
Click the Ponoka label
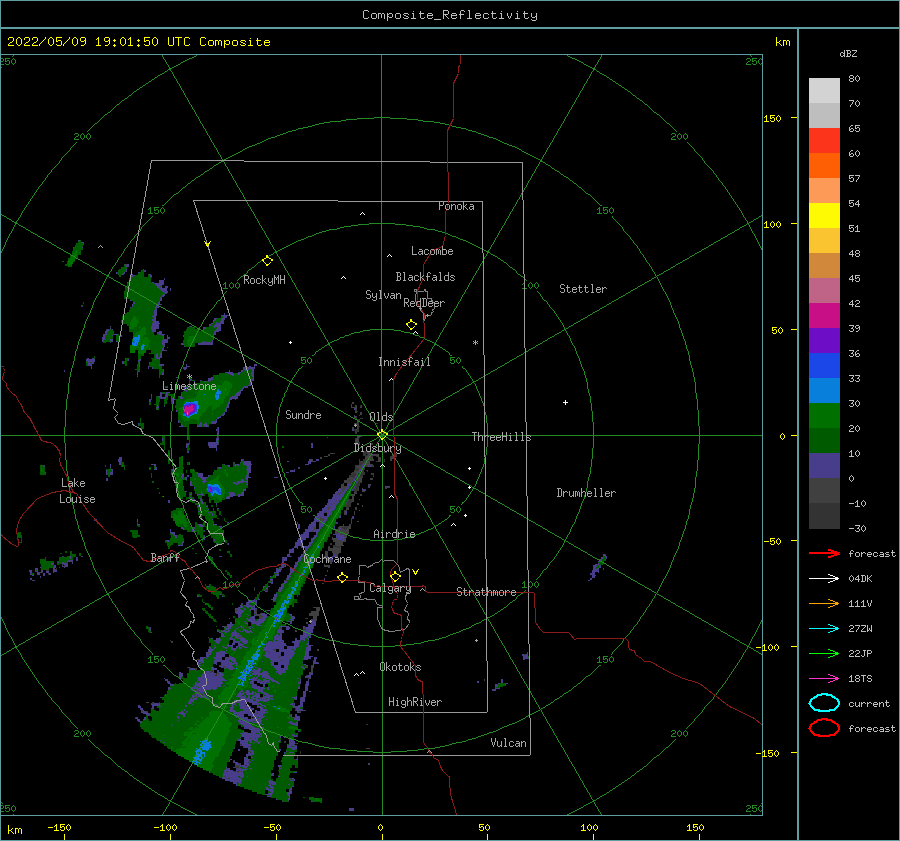[456, 206]
